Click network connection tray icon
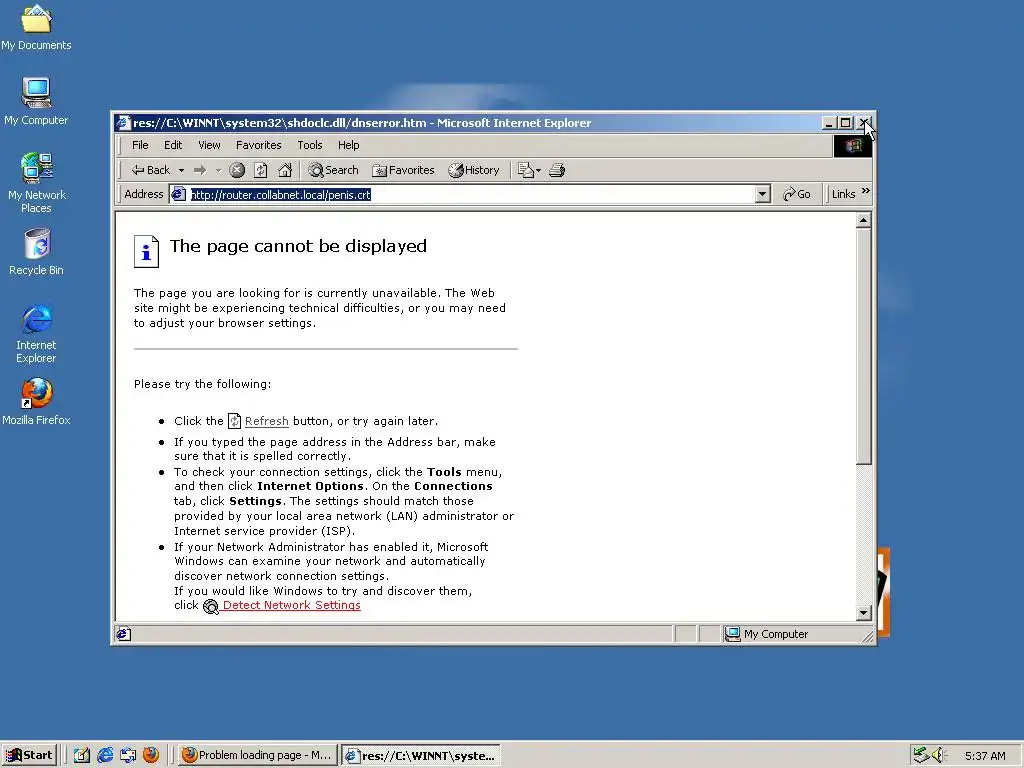The image size is (1024, 768). tap(921, 755)
